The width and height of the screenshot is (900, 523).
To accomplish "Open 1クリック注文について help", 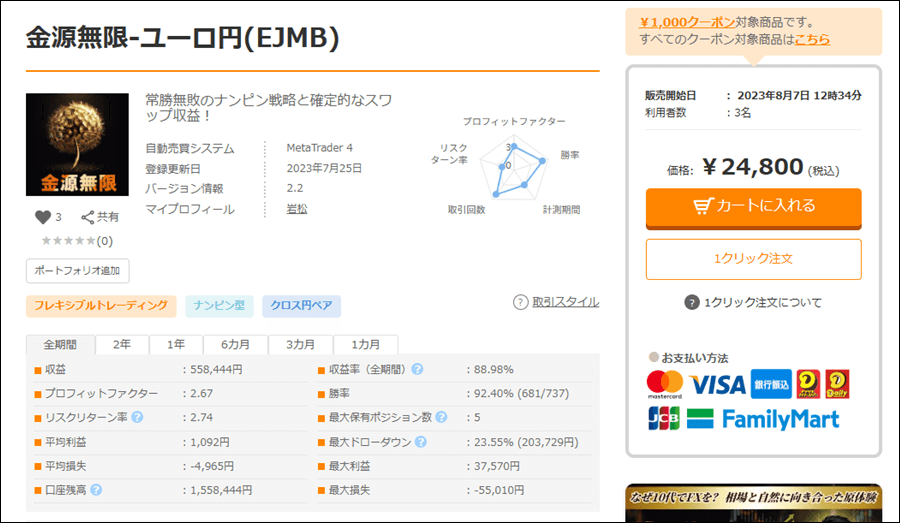I will 691,303.
